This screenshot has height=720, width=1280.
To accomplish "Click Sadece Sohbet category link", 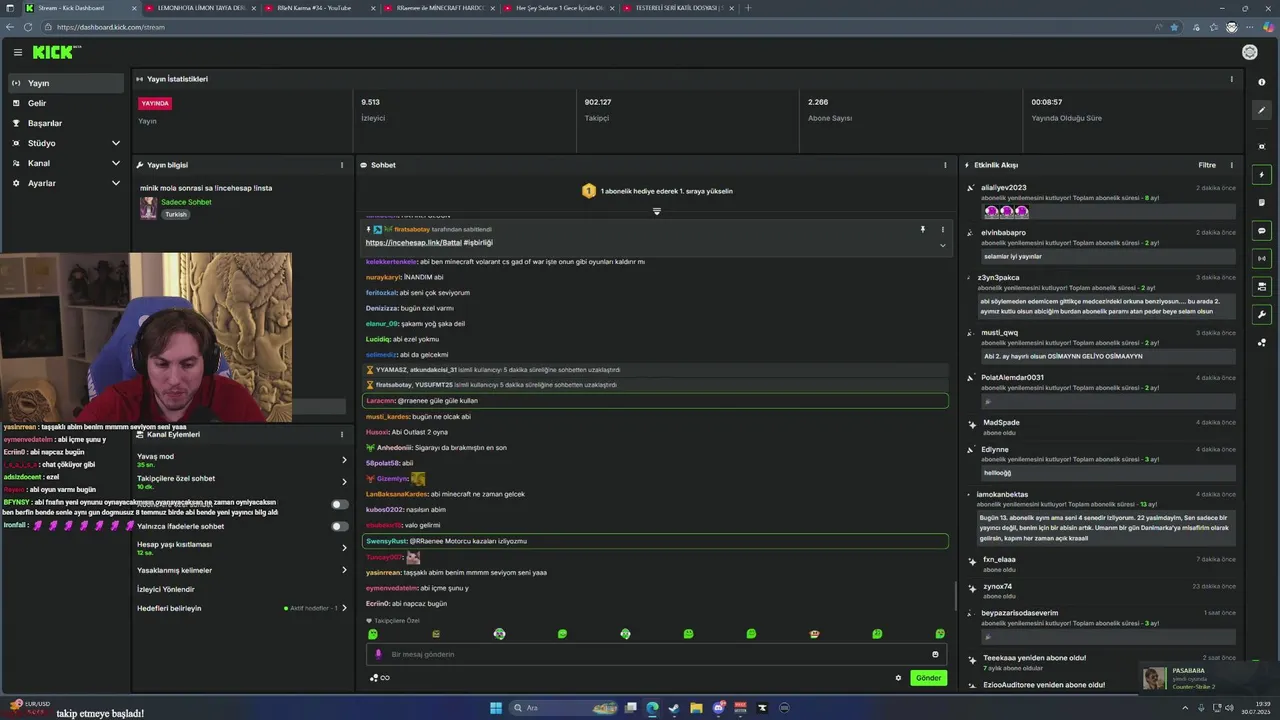I will pyautogui.click(x=186, y=202).
